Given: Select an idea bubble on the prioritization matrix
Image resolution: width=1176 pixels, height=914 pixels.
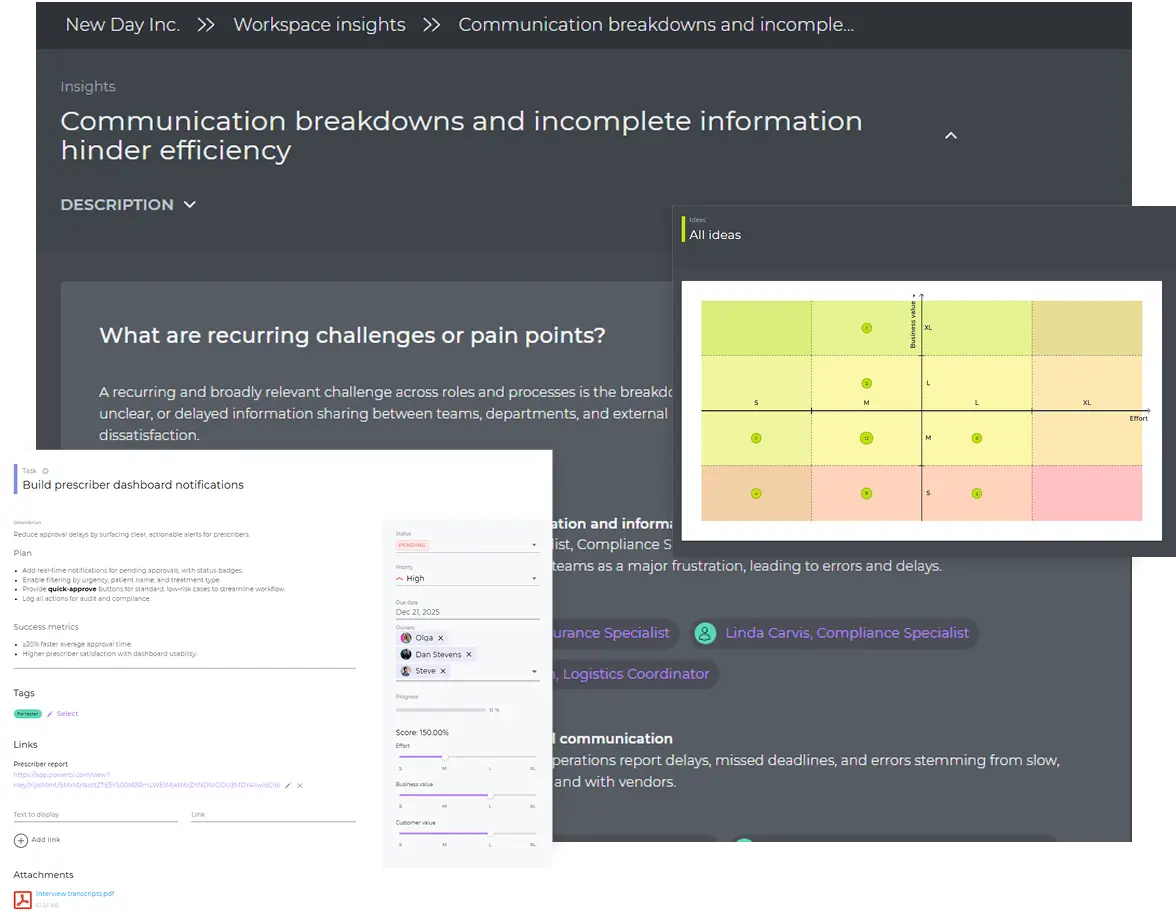Looking at the screenshot, I should coord(866,327).
